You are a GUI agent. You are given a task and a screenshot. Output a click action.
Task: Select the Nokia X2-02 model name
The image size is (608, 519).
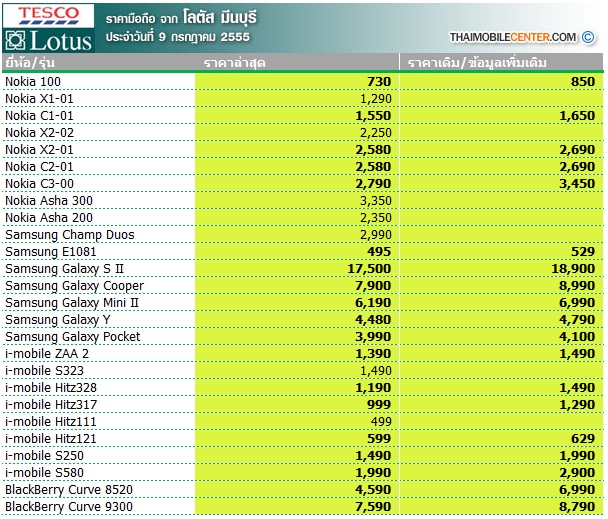click(x=39, y=133)
